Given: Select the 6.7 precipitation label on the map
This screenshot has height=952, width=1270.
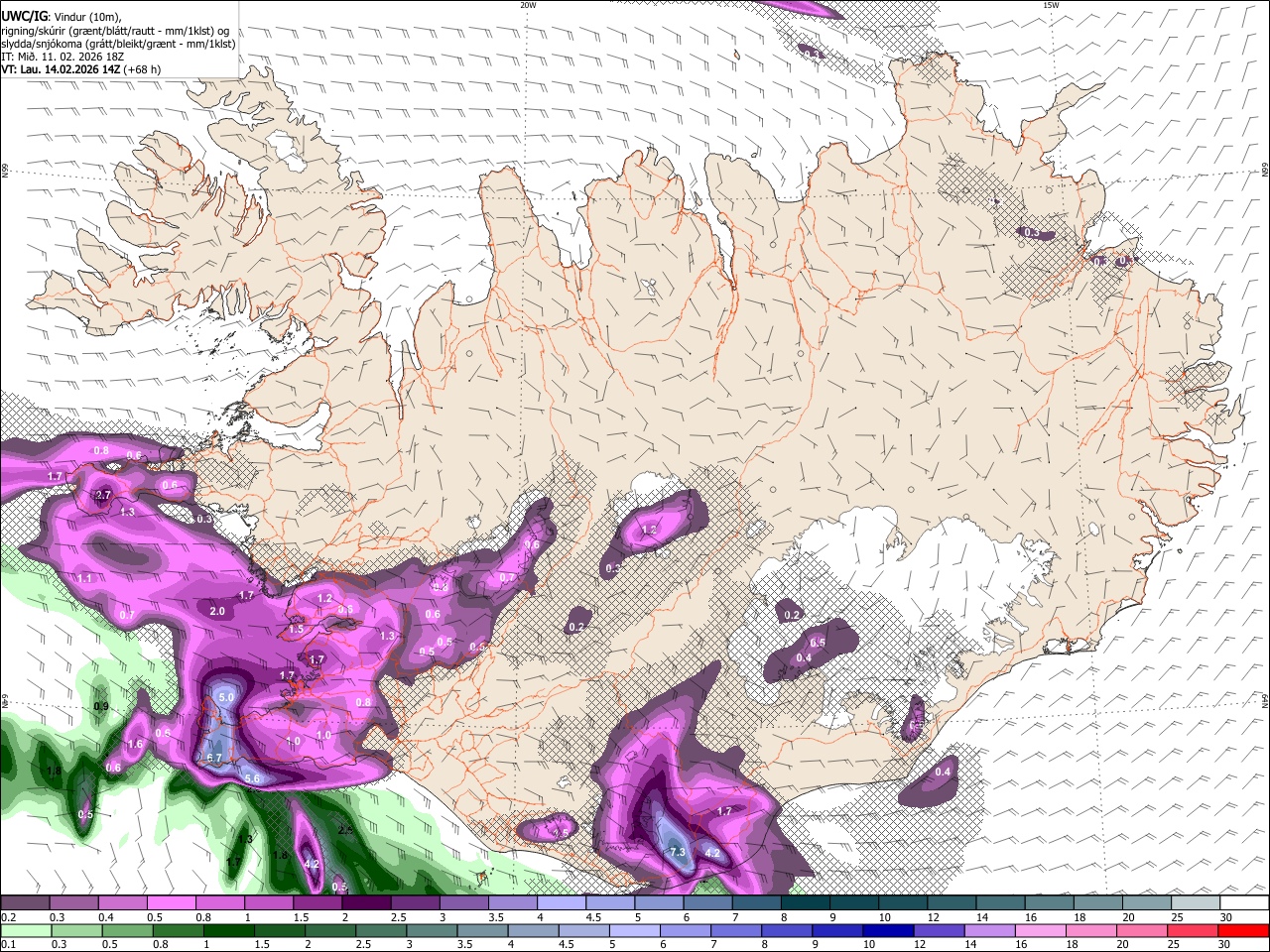Looking at the screenshot, I should coord(213,758).
